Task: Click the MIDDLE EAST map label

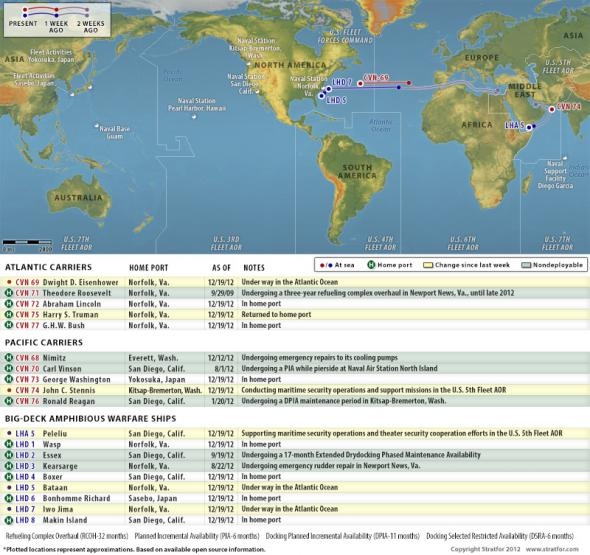Action: [525, 90]
